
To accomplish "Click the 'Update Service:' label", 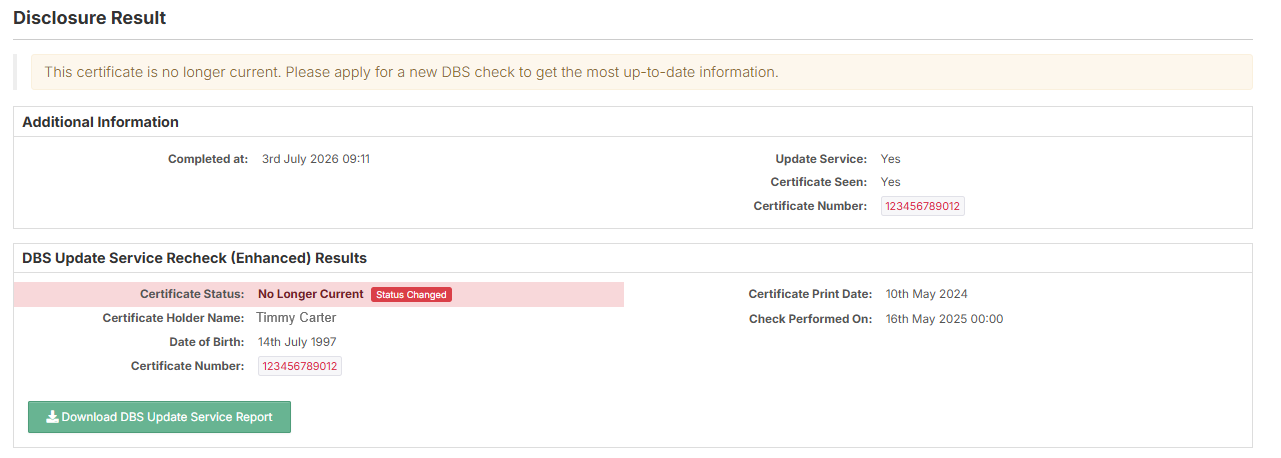I will tap(821, 159).
